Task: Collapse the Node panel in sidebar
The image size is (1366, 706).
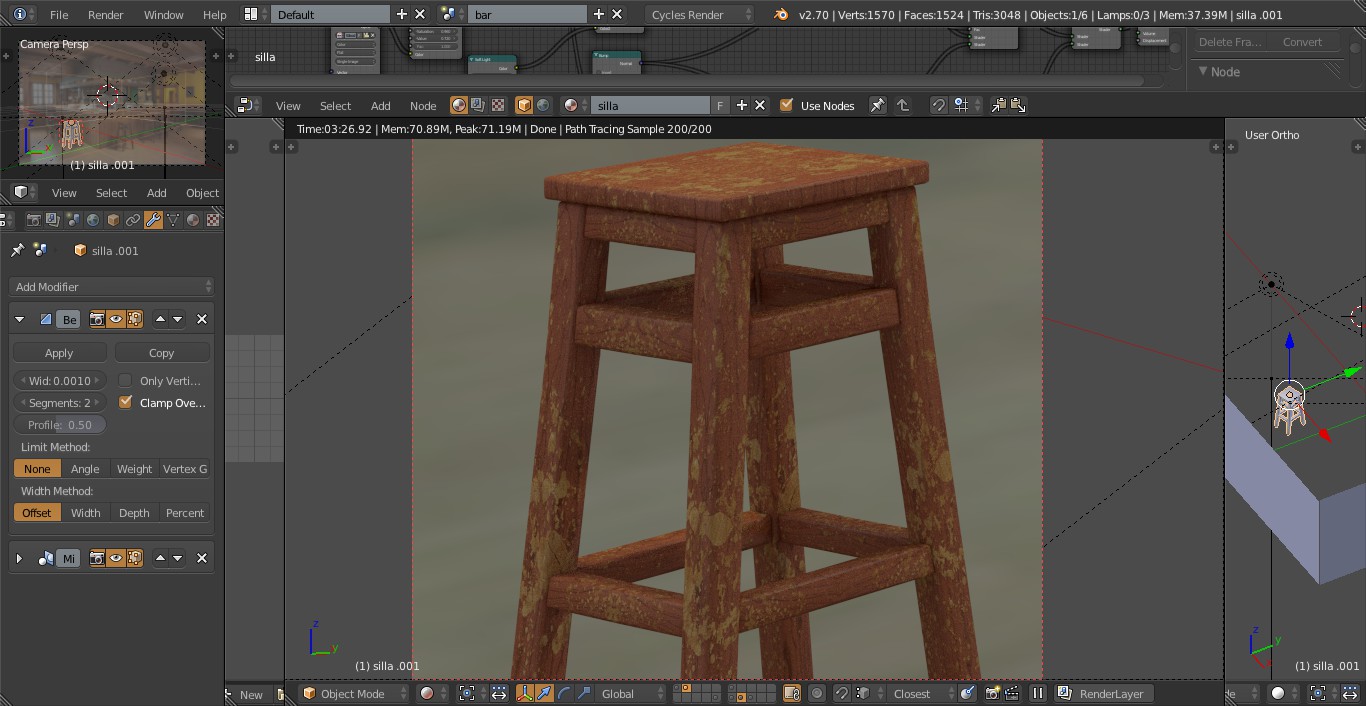Action: [x=1203, y=71]
